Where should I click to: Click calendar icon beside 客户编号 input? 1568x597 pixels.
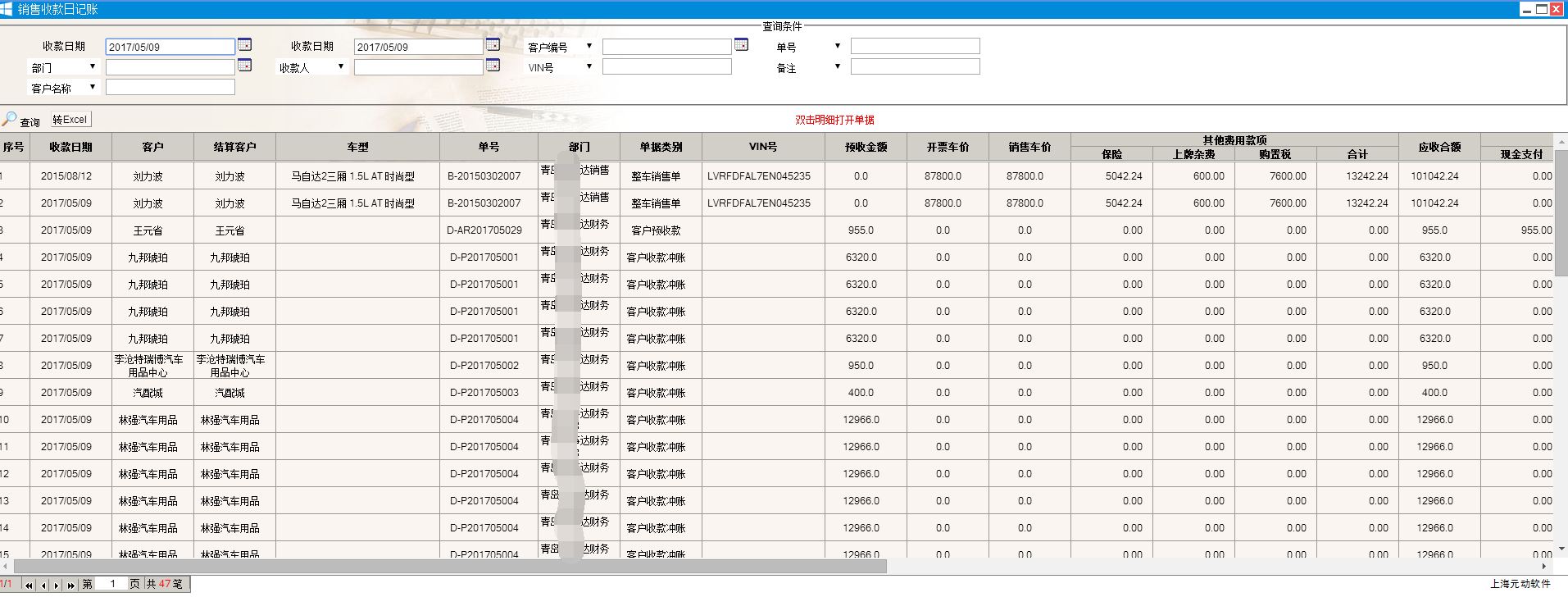pyautogui.click(x=741, y=45)
